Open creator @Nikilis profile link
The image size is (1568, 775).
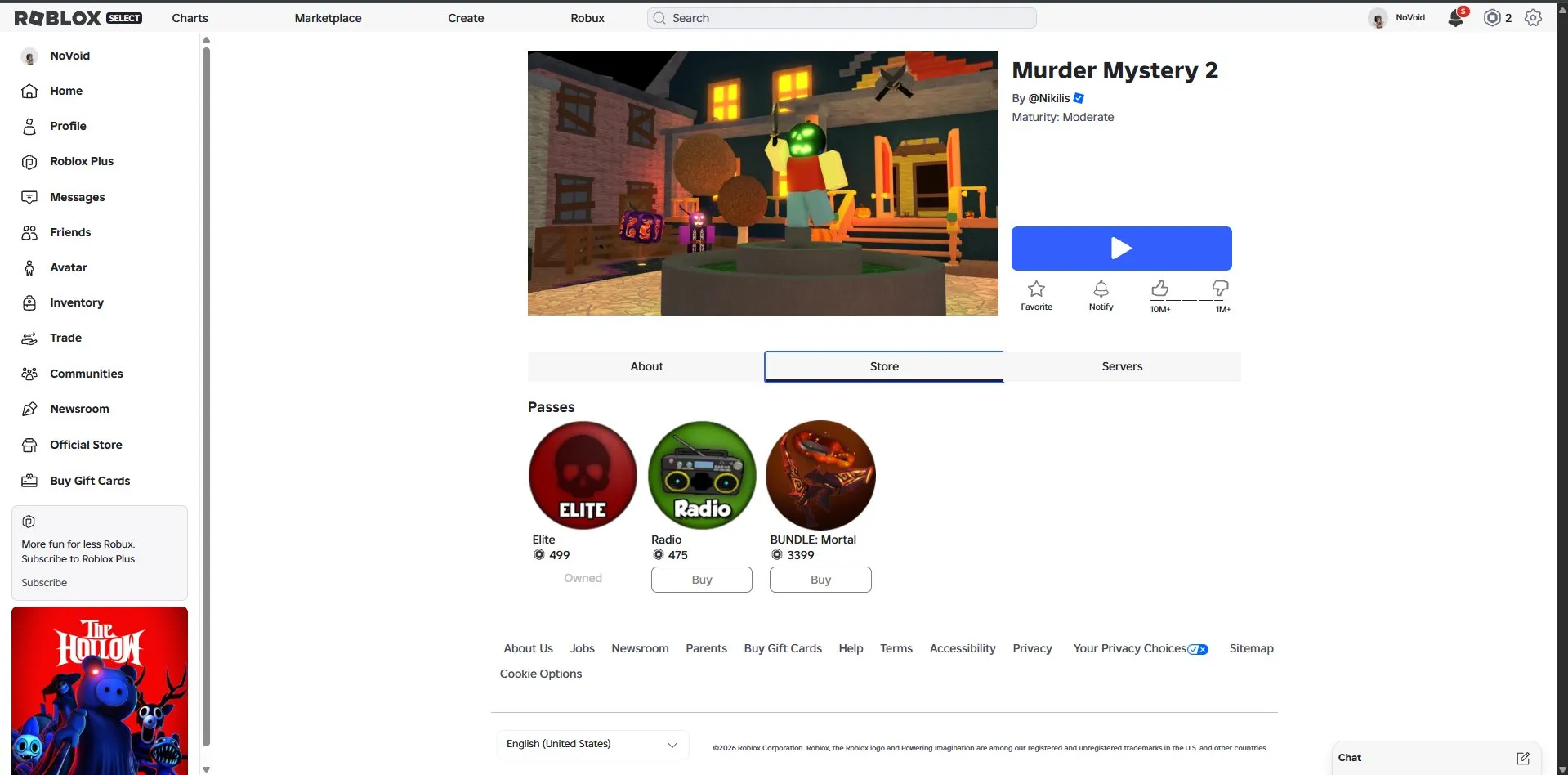click(1049, 98)
